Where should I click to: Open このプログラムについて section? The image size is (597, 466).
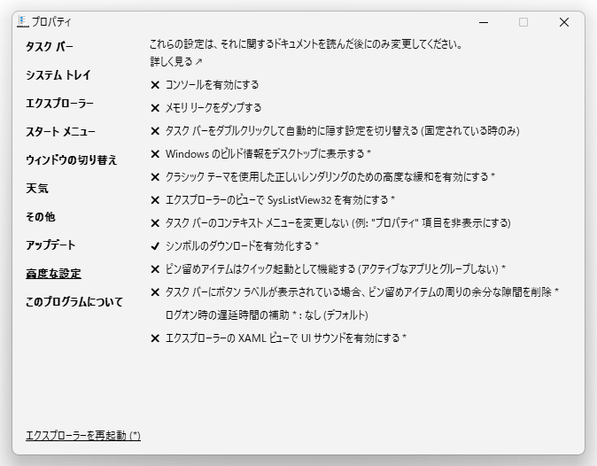74,302
